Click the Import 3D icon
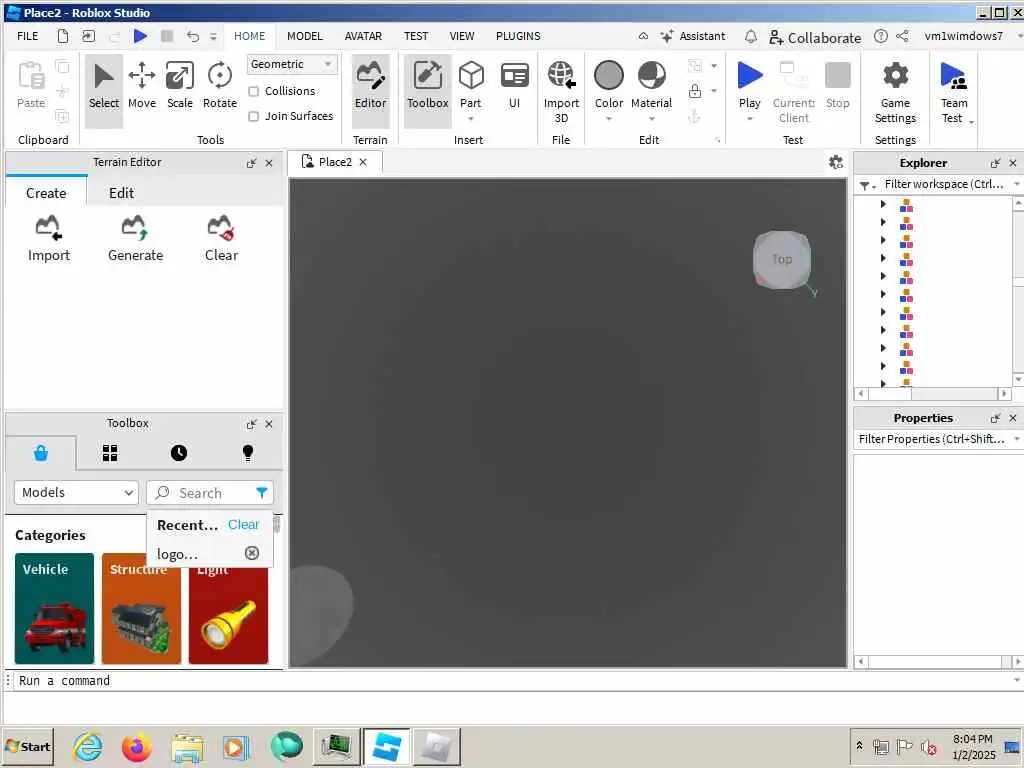 (561, 75)
